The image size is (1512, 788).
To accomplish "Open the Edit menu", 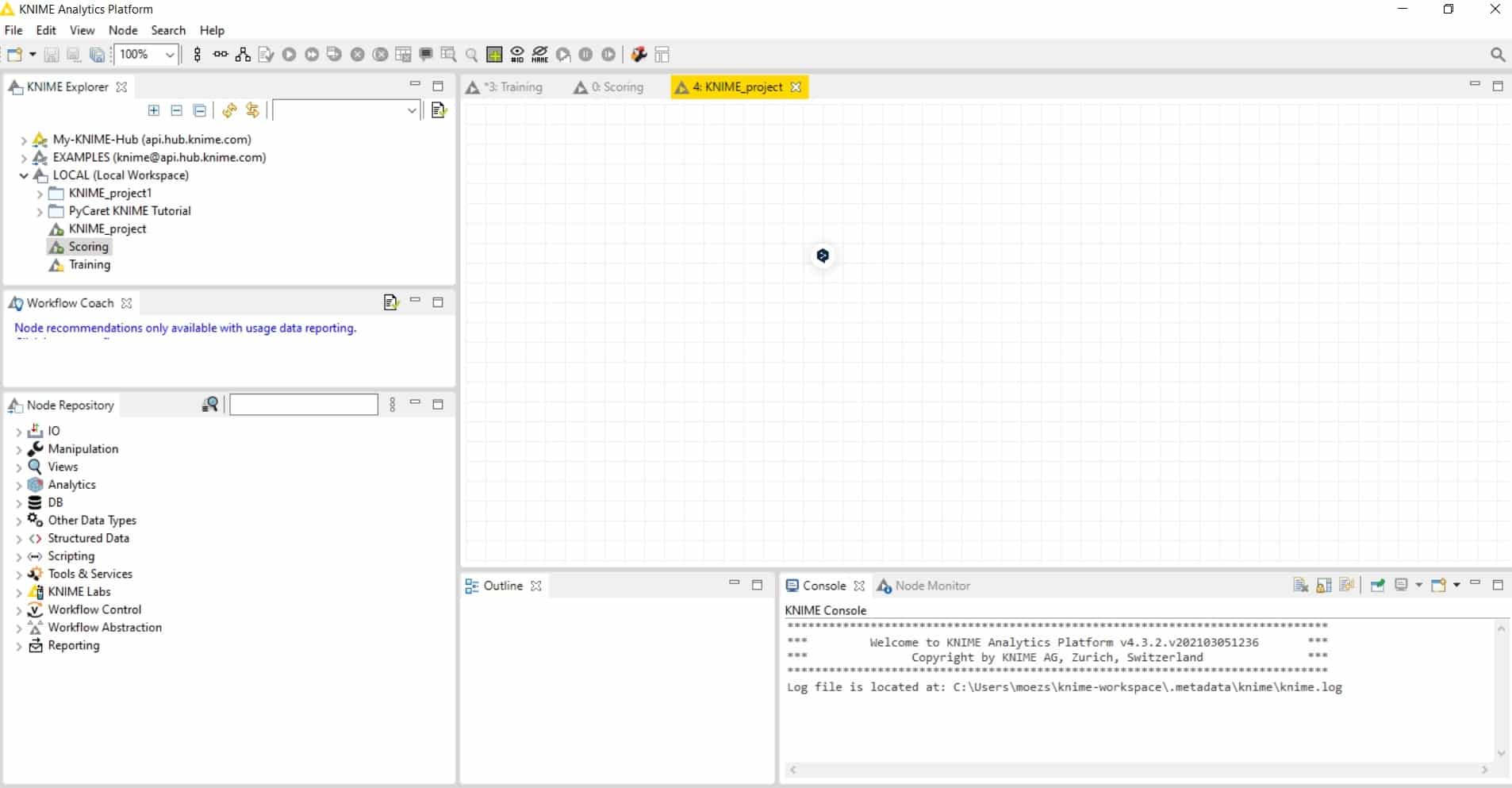I will 46,30.
